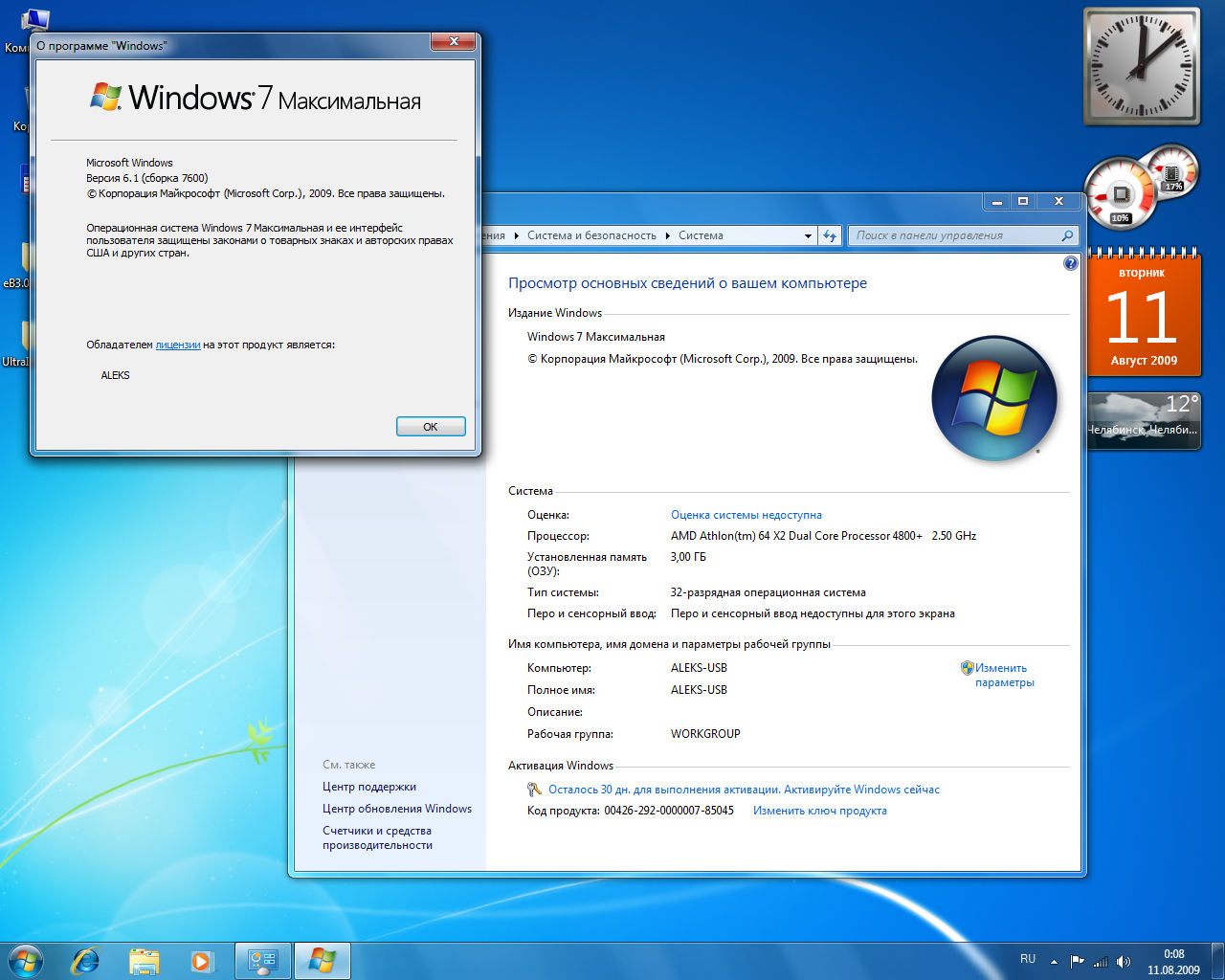
Task: Click 32-разрядная операционная система text
Action: click(x=768, y=592)
